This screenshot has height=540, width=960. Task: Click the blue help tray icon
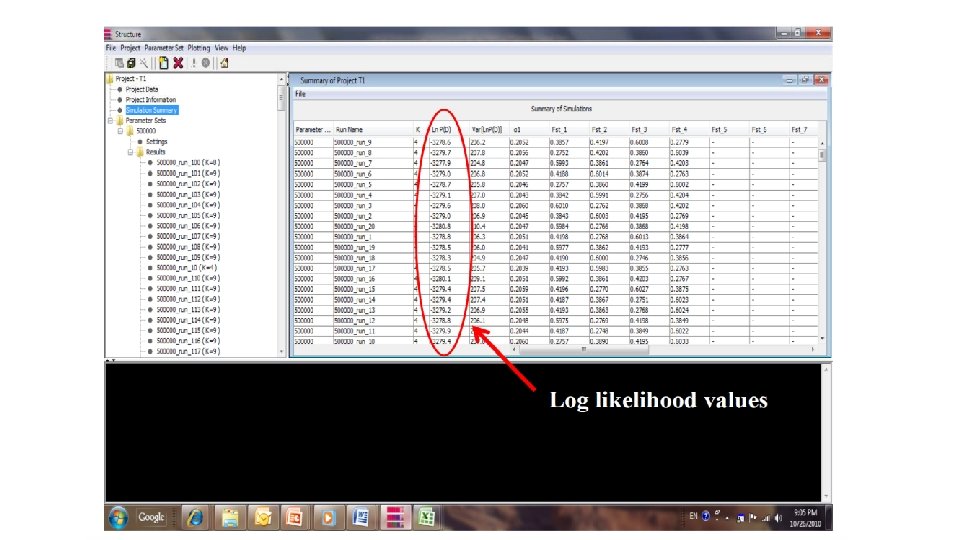pyautogui.click(x=705, y=516)
